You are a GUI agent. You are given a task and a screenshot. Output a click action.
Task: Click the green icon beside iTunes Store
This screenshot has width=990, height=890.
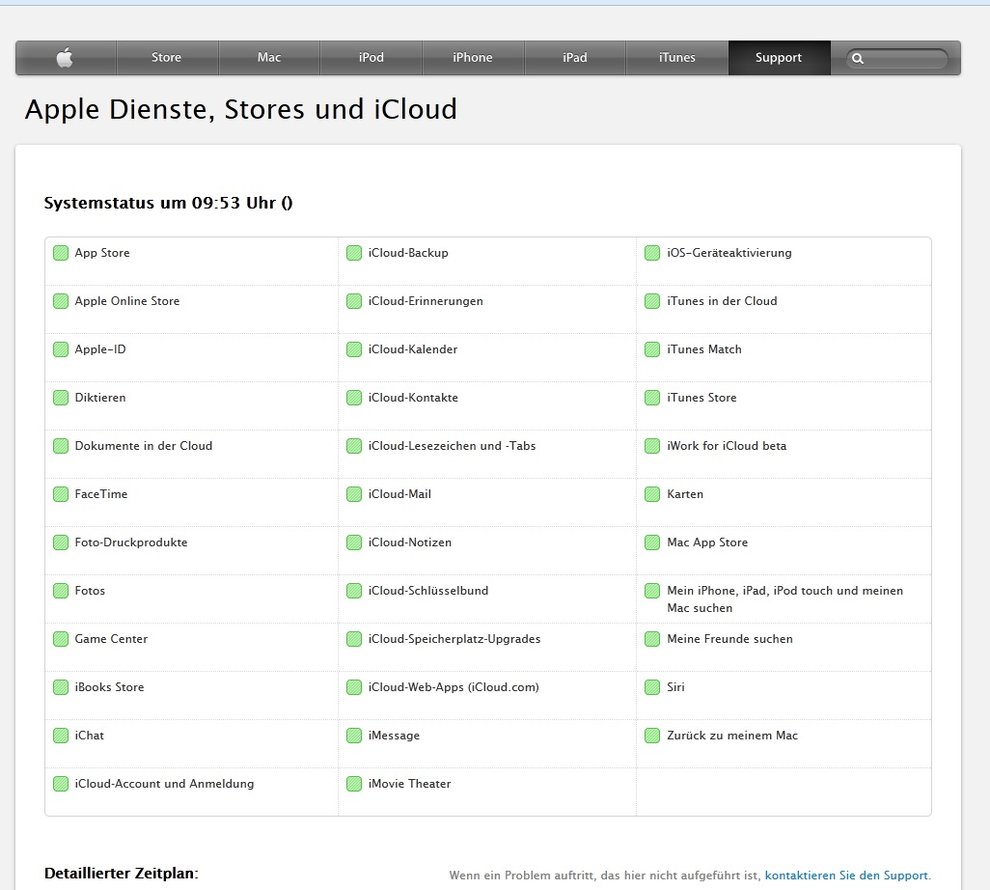[x=652, y=398]
